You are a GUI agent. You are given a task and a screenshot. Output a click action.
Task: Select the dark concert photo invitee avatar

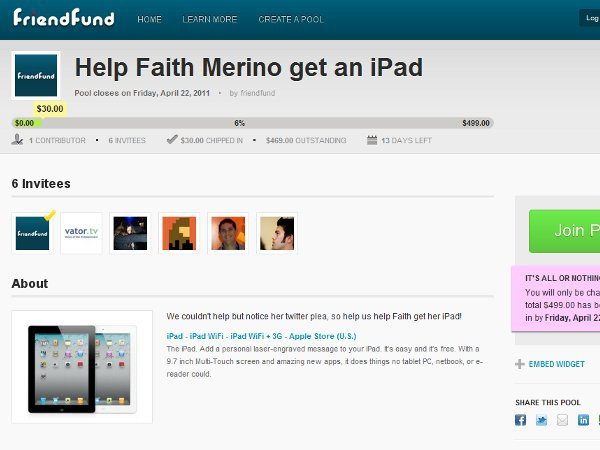point(130,233)
